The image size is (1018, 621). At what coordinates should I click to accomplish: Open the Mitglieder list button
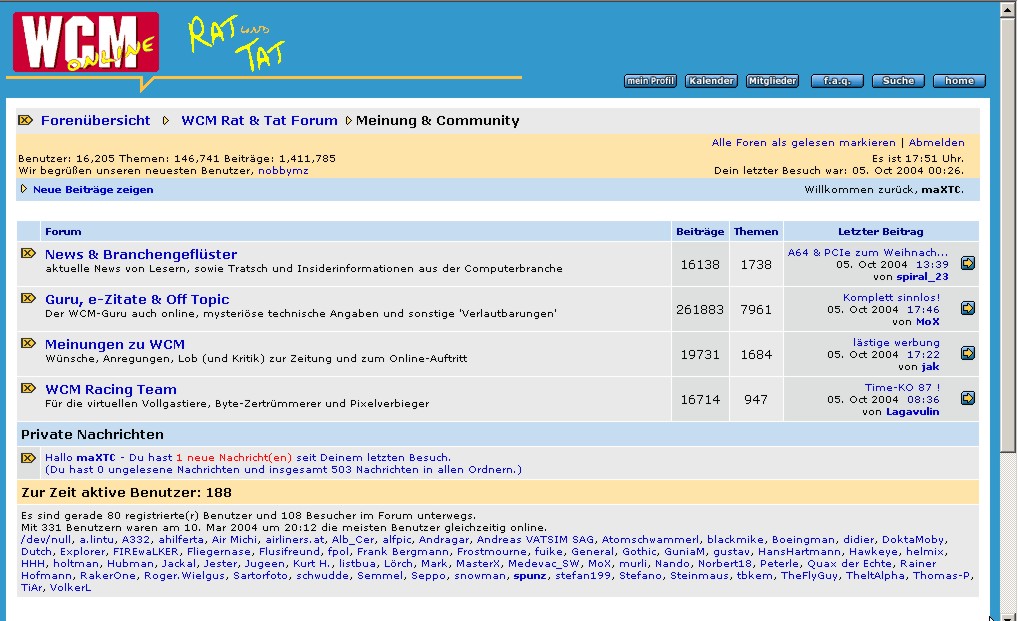(772, 80)
